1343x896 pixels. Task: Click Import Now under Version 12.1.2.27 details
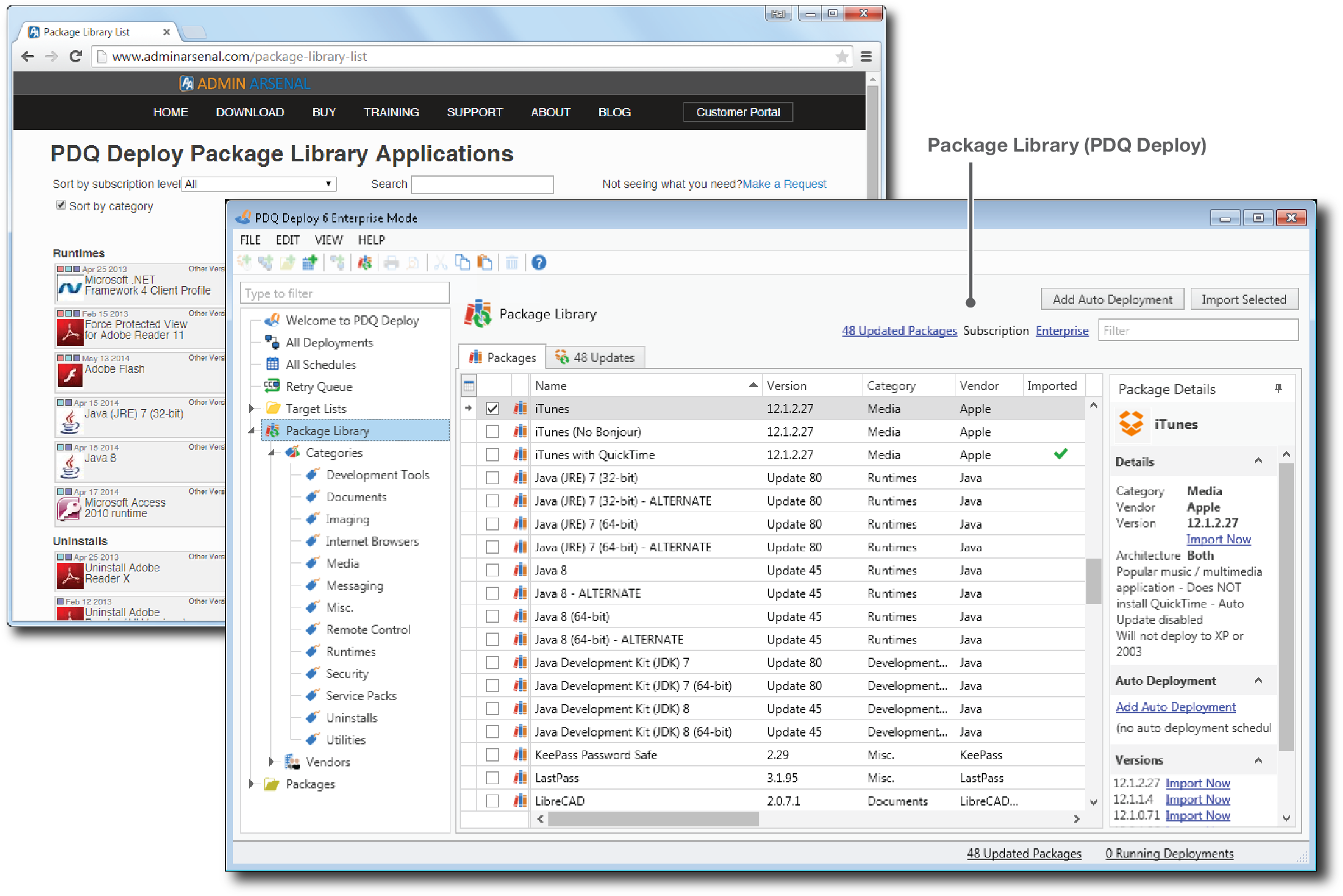pos(1218,540)
